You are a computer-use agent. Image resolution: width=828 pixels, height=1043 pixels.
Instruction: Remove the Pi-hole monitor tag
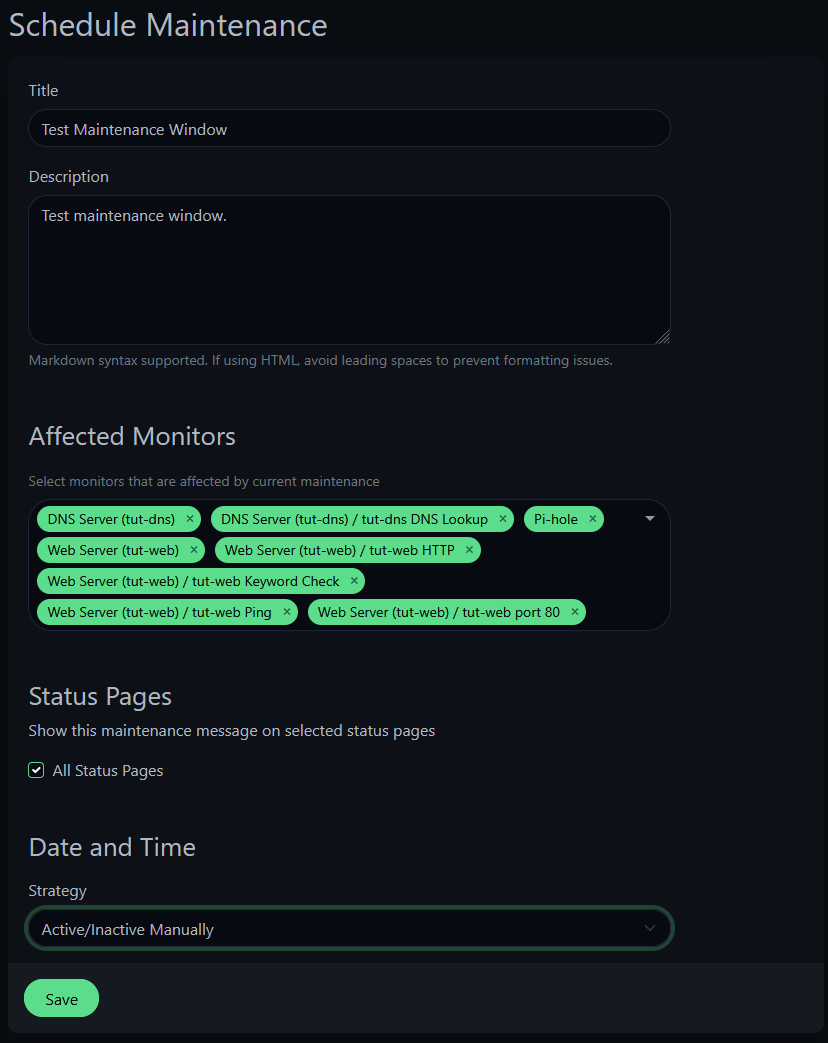[592, 519]
